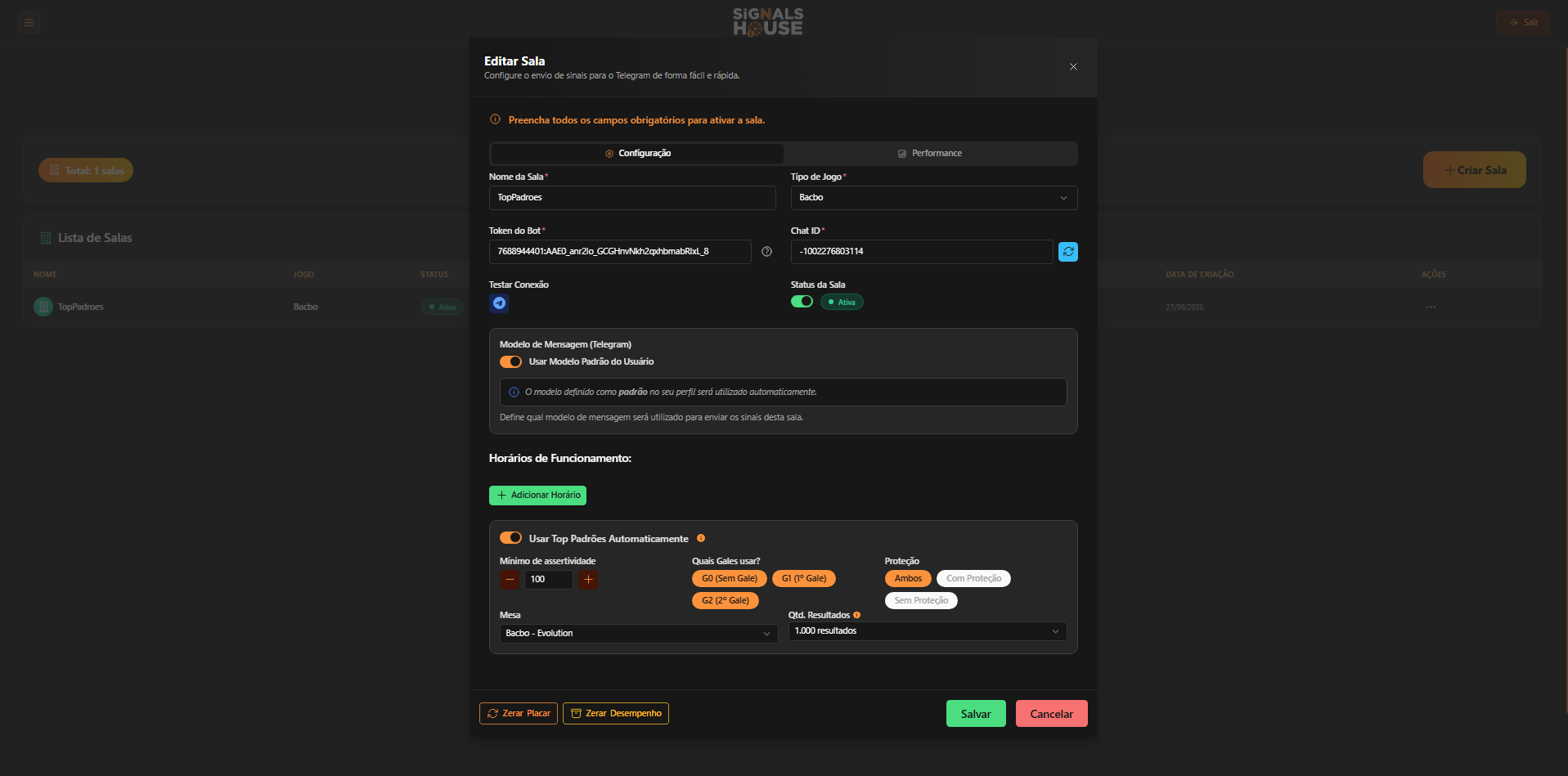The image size is (1568, 776).
Task: Switch to the Performance tab
Action: click(930, 154)
